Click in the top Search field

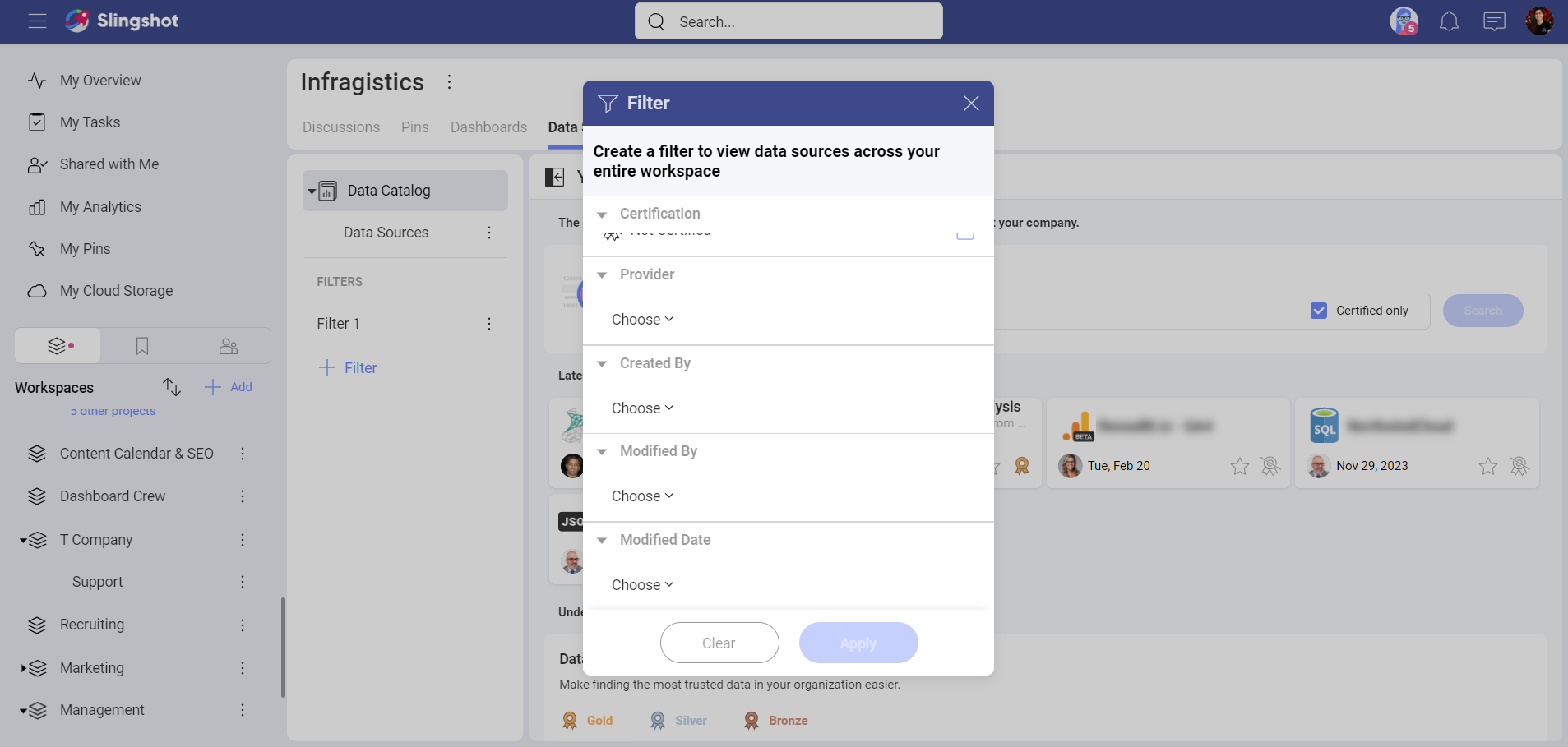click(x=789, y=21)
